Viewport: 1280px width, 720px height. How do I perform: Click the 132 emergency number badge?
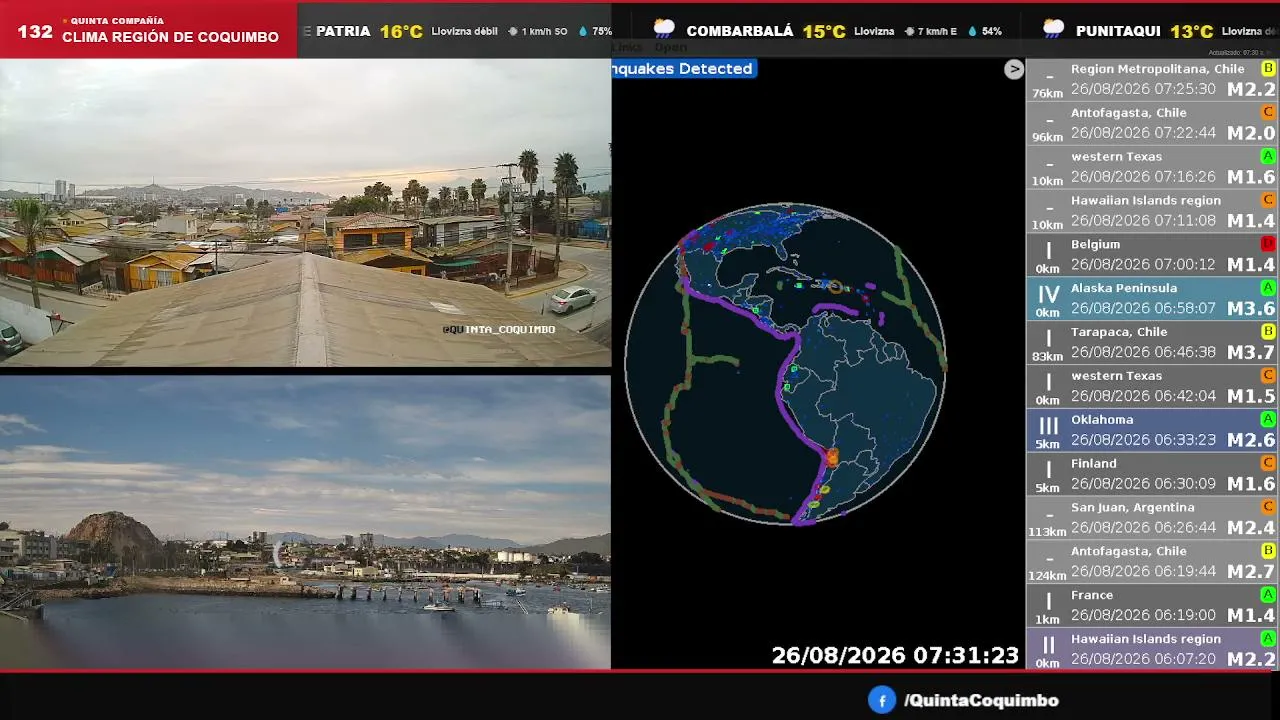(35, 32)
